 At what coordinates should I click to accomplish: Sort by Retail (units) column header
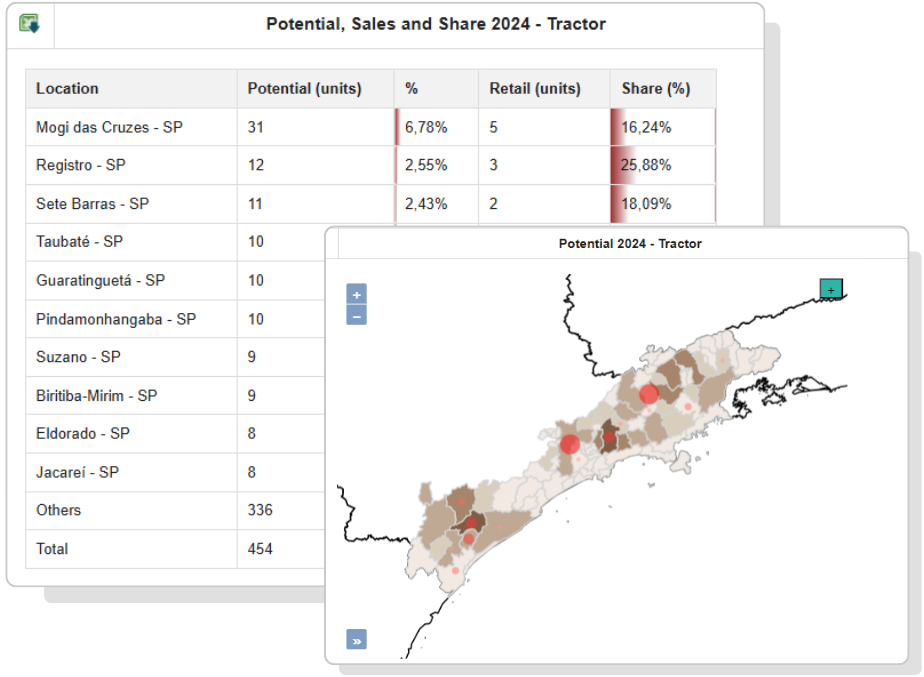[534, 88]
